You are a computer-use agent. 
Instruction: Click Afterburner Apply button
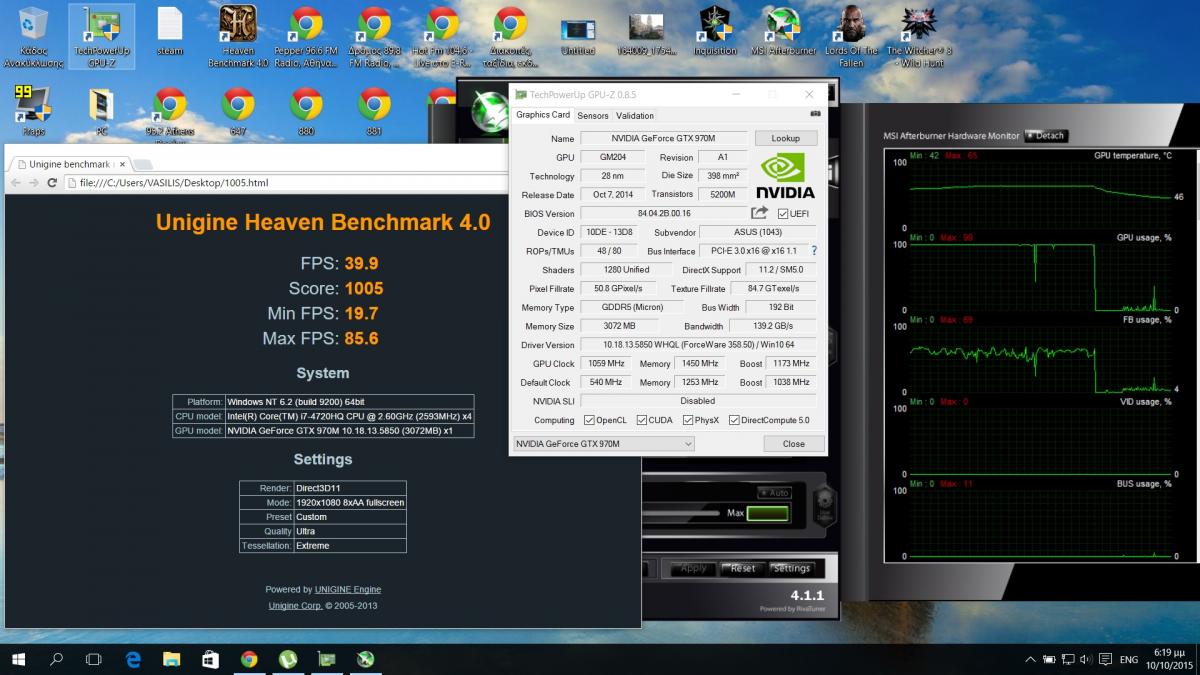point(694,568)
